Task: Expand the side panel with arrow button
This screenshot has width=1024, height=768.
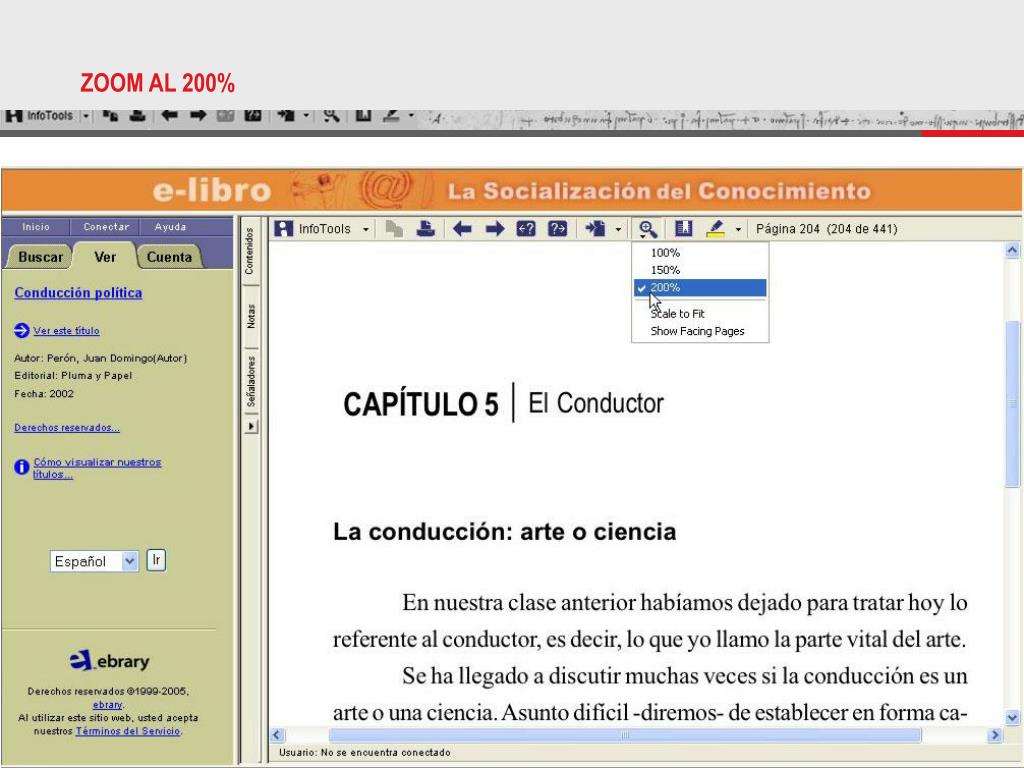Action: (x=252, y=426)
